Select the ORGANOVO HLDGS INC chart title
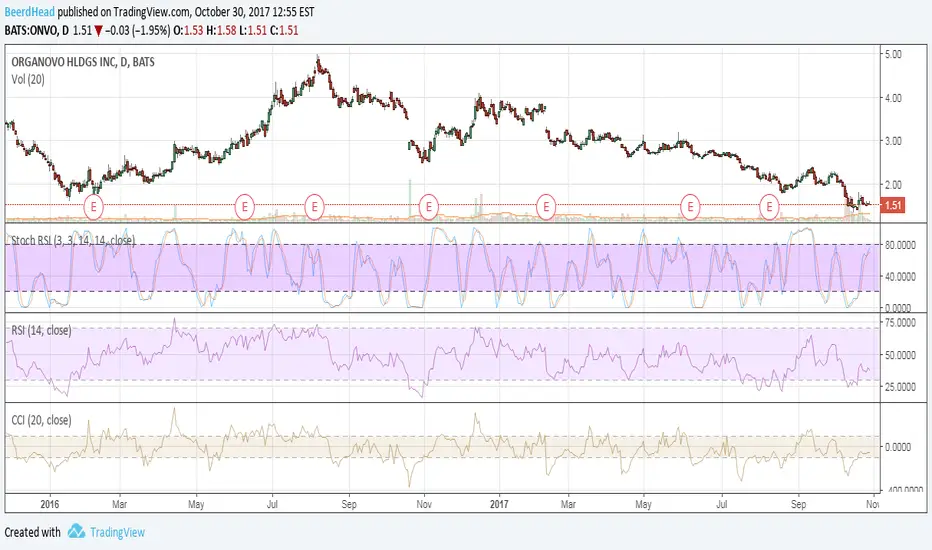The image size is (932, 550). point(83,62)
